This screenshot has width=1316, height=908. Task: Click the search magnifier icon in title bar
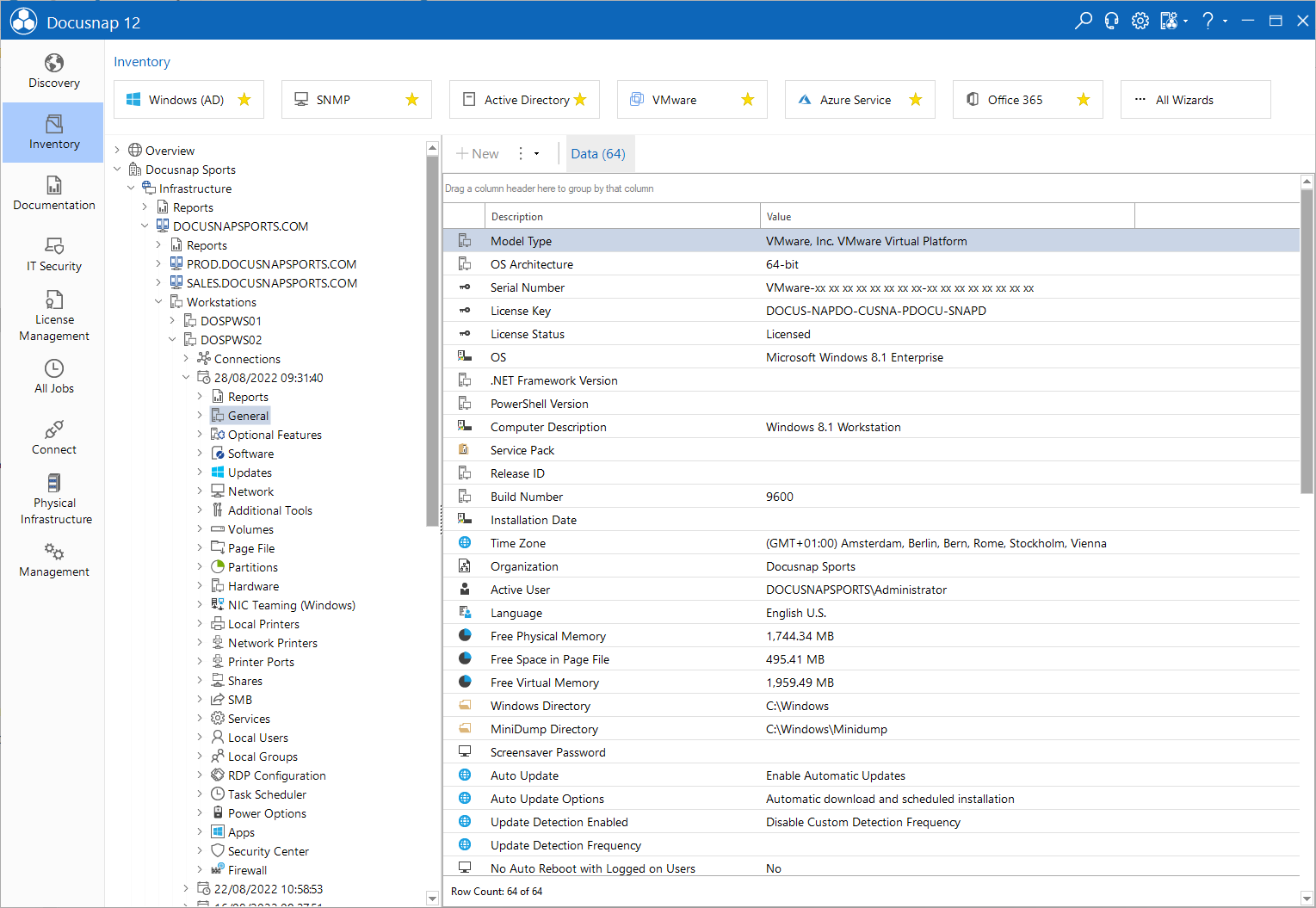(1084, 21)
